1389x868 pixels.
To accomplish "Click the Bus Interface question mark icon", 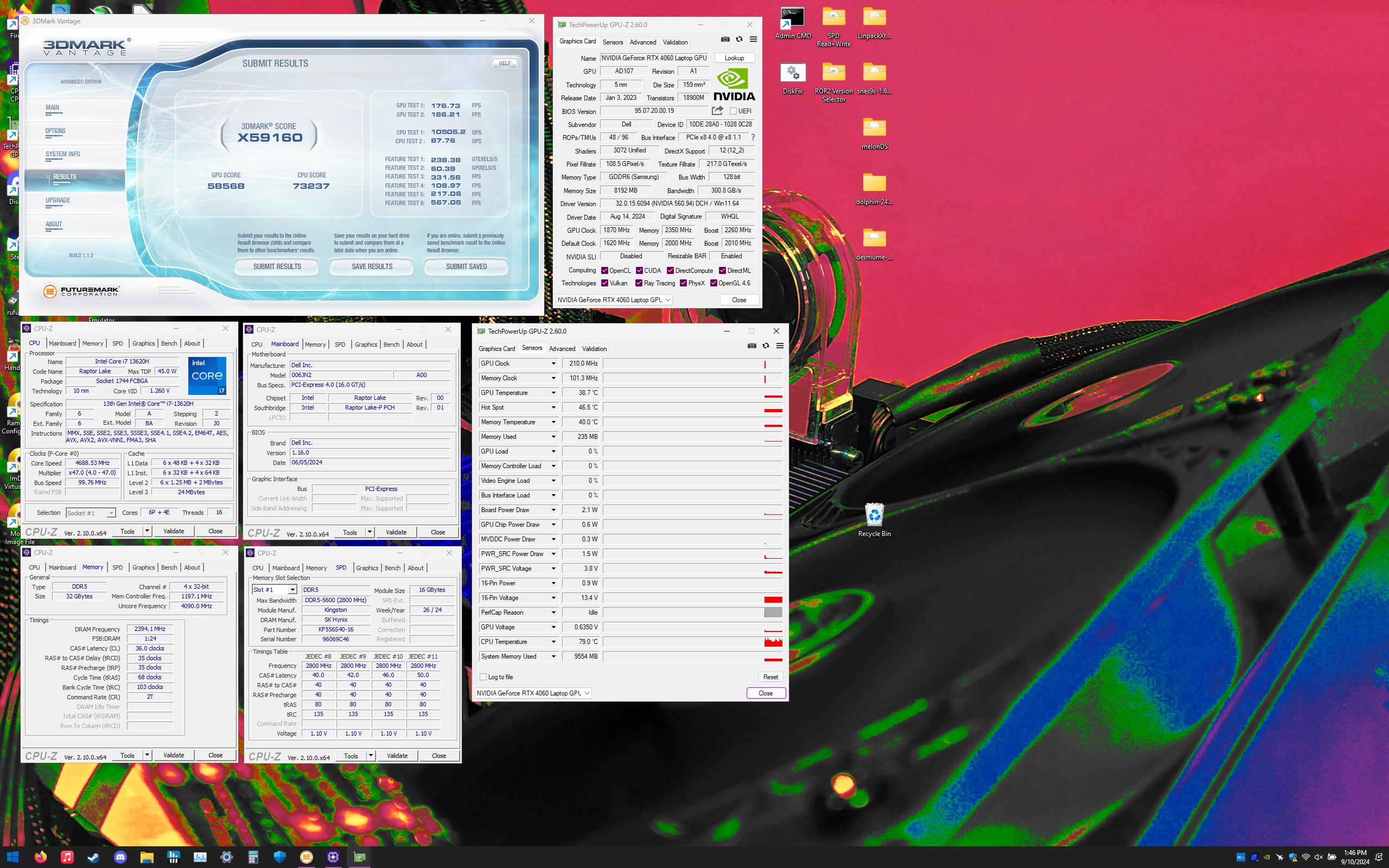I will click(753, 137).
